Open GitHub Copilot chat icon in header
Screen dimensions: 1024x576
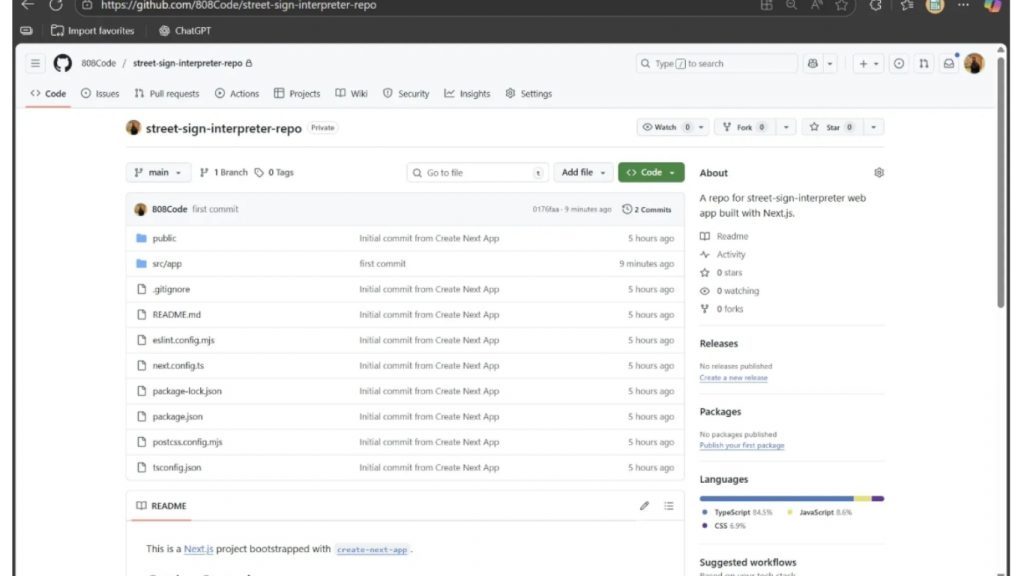tap(812, 63)
